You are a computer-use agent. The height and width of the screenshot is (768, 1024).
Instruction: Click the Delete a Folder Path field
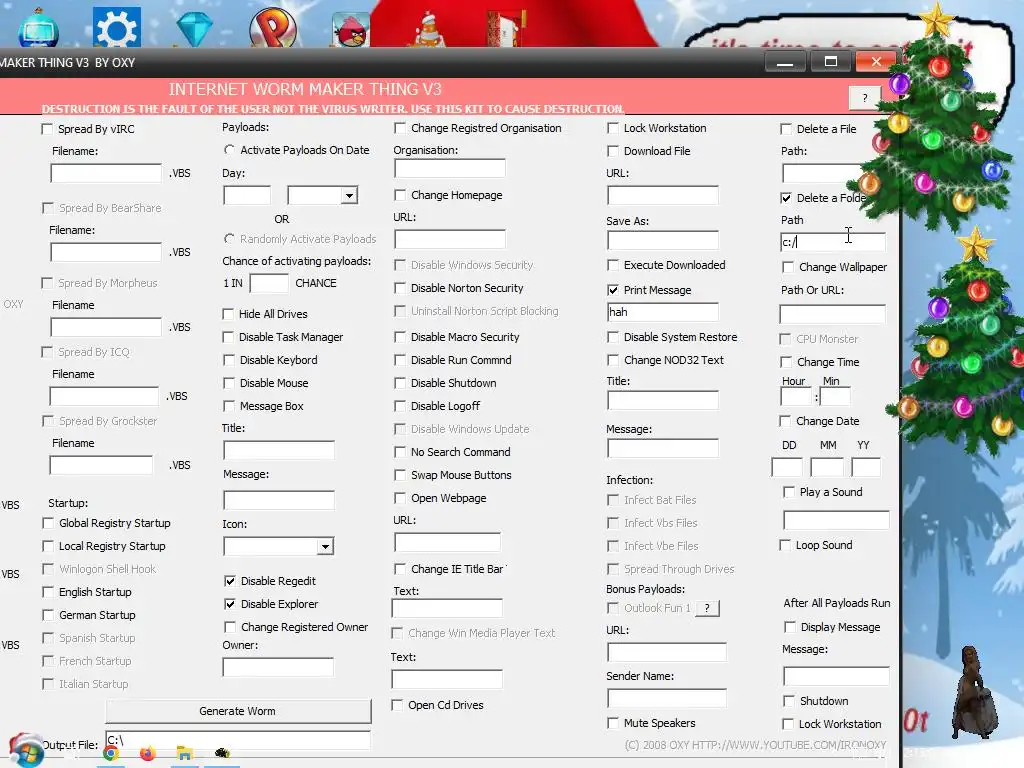coord(833,242)
